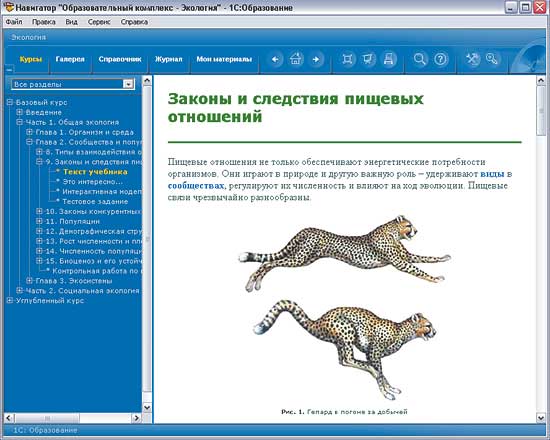Open Это интересно... tree item
This screenshot has width=550, height=440.
click(93, 182)
